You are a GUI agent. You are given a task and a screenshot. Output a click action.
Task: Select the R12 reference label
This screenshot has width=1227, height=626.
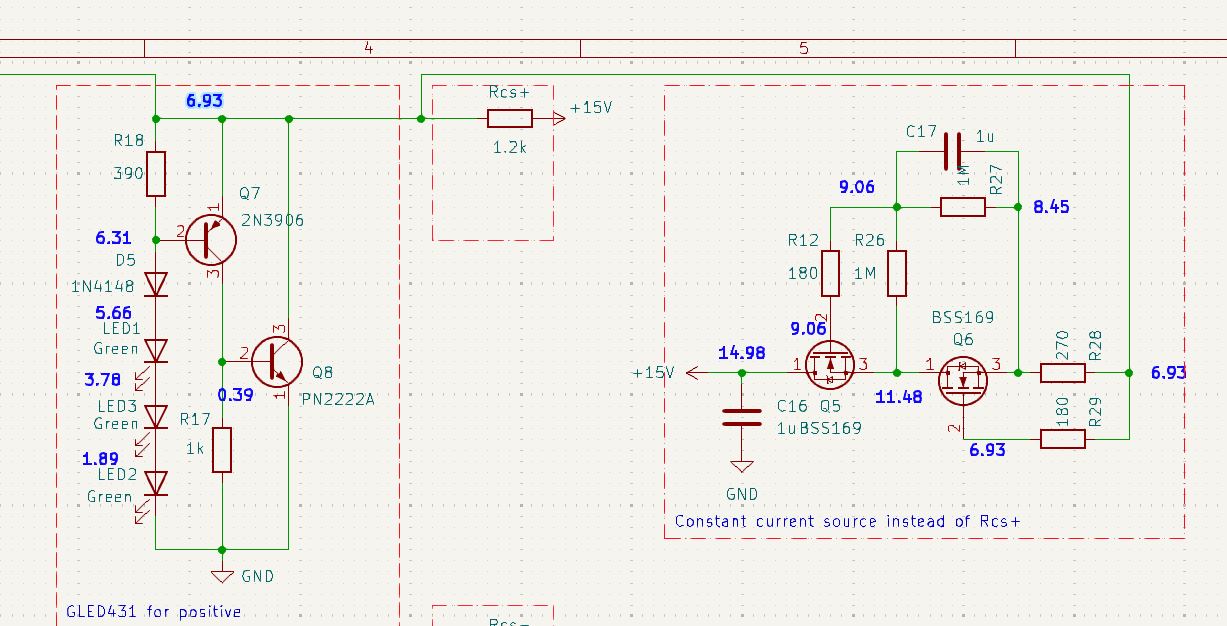coord(803,240)
